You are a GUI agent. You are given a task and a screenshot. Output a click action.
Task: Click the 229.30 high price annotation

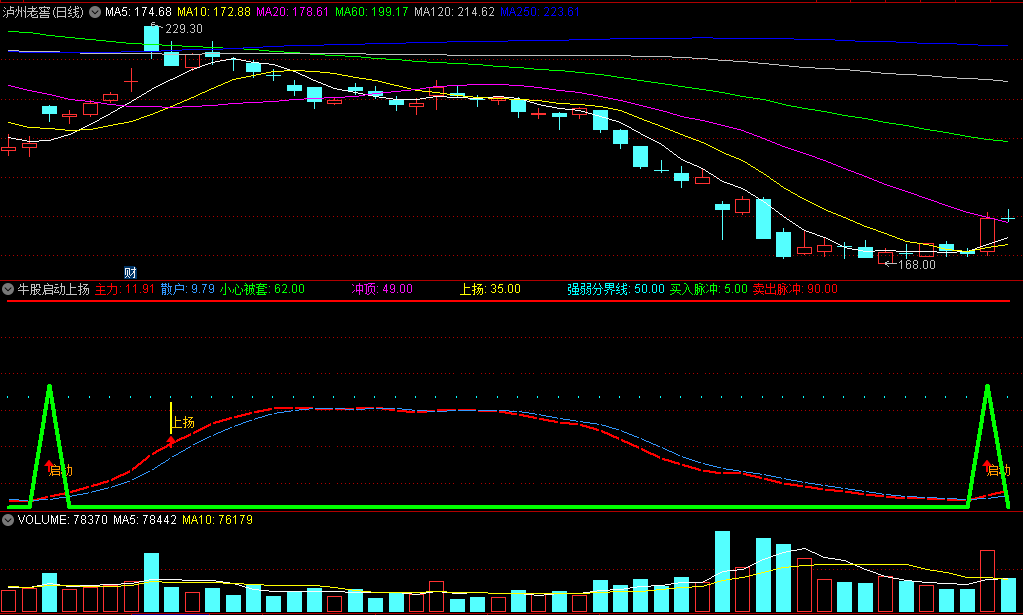click(x=183, y=29)
